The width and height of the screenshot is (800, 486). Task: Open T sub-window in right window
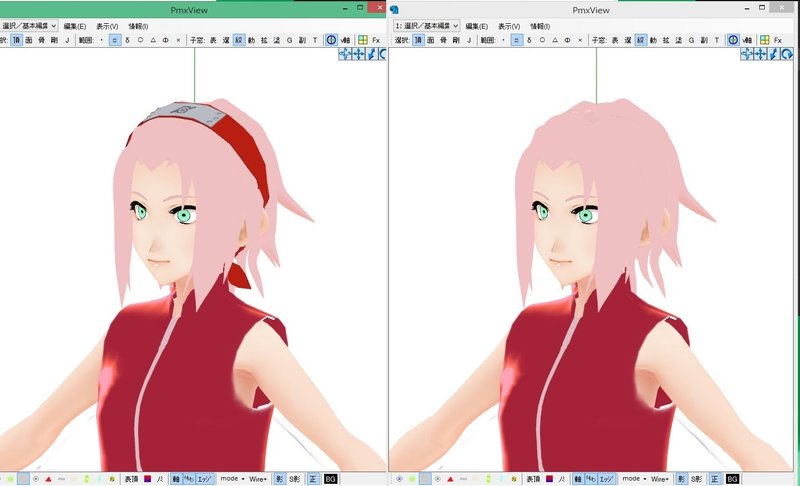pyautogui.click(x=716, y=40)
